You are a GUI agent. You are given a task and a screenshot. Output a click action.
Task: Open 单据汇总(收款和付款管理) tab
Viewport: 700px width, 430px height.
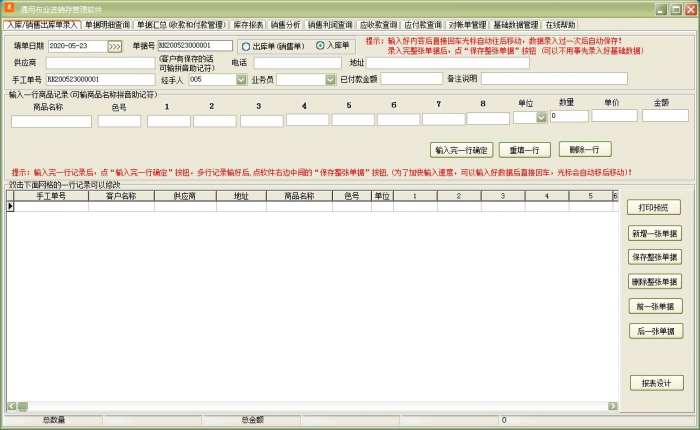182,25
